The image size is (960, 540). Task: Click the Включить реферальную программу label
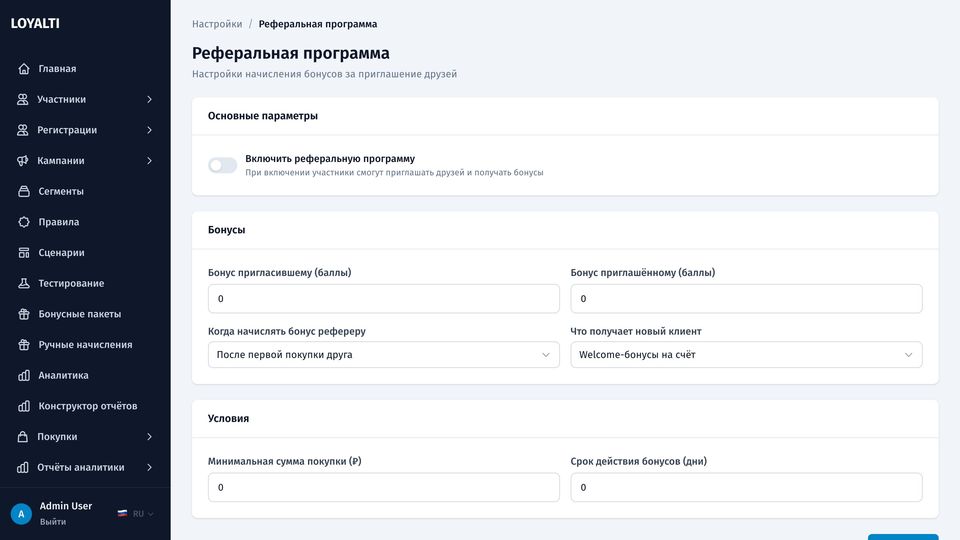tap(330, 159)
